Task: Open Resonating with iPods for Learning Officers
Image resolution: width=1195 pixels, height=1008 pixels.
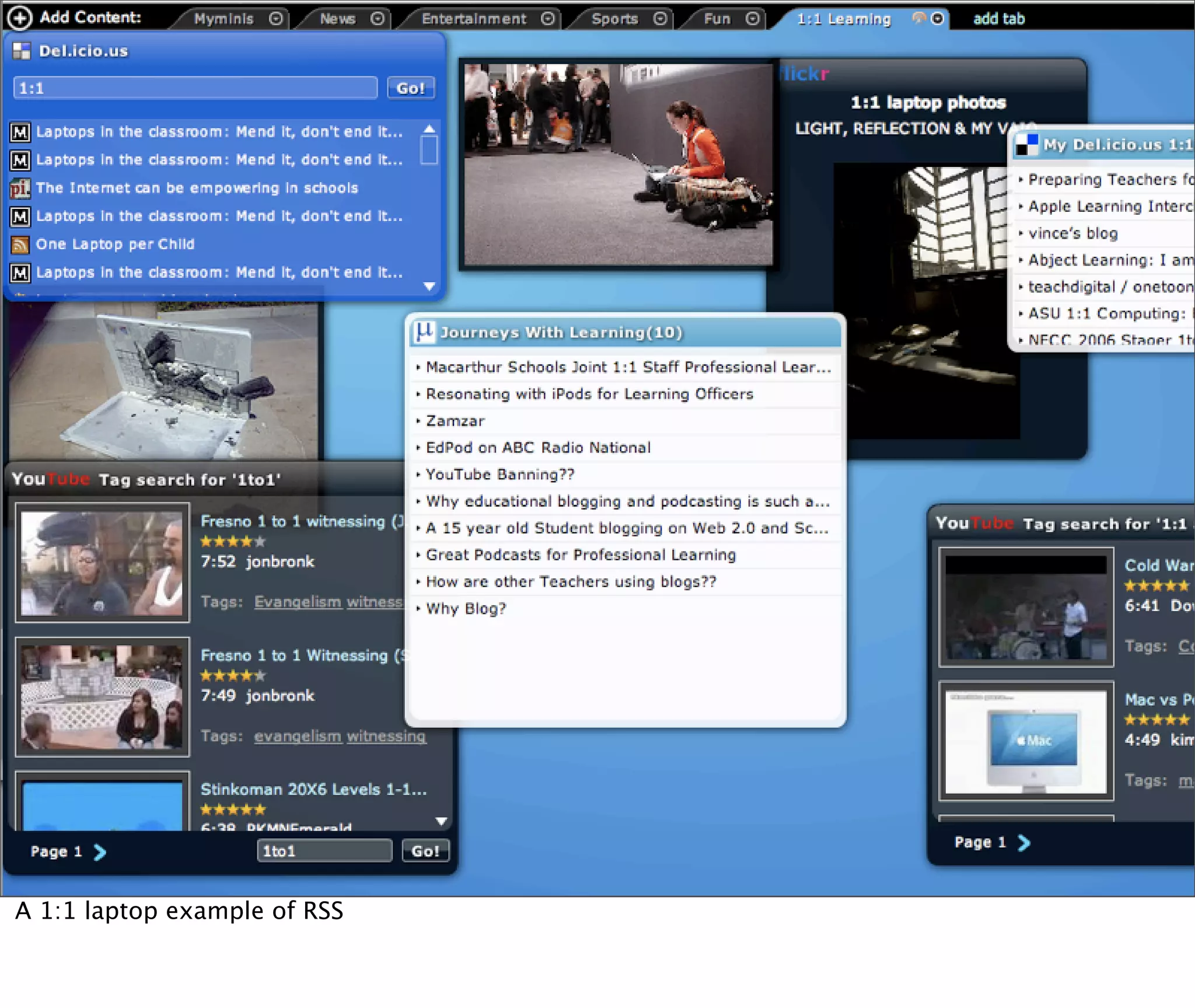Action: point(589,394)
